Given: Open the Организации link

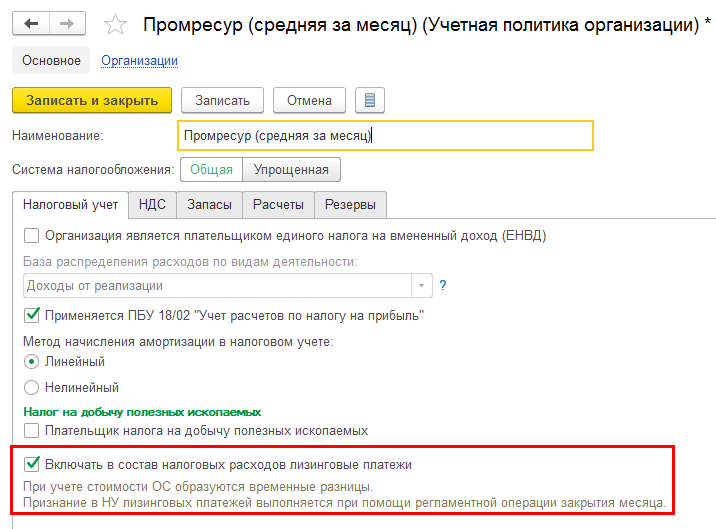Looking at the screenshot, I should click(139, 61).
